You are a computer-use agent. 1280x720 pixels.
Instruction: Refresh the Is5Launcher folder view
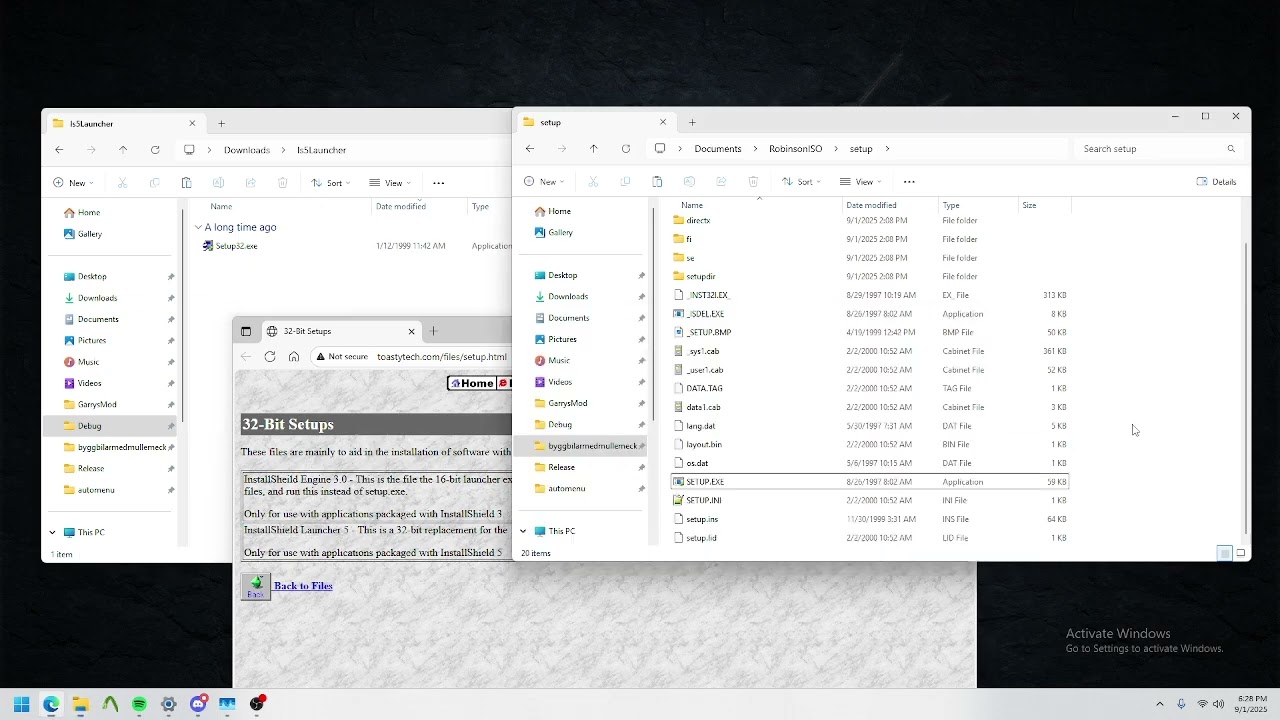tap(155, 150)
